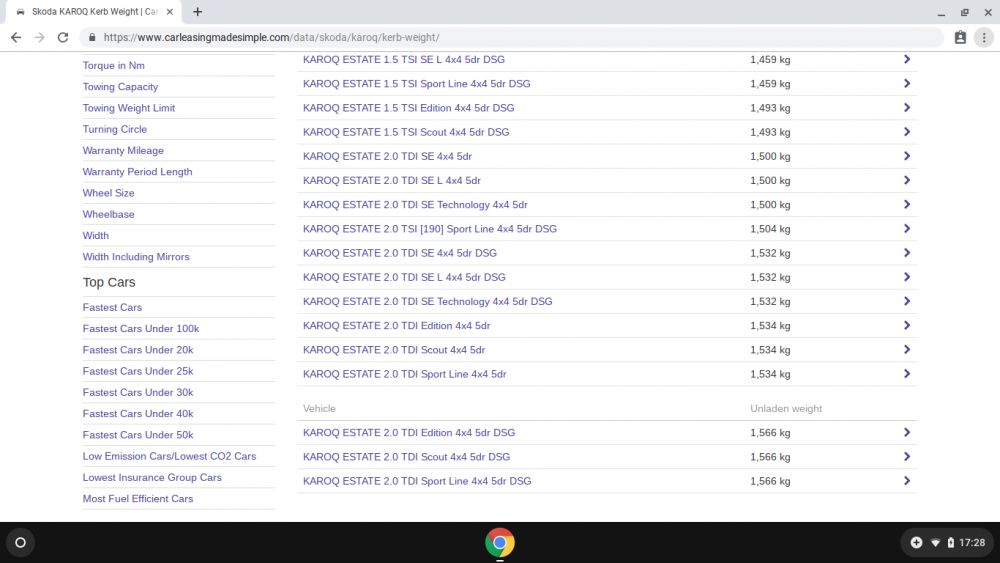Open Lowest Insurance Group Cars link

point(152,478)
